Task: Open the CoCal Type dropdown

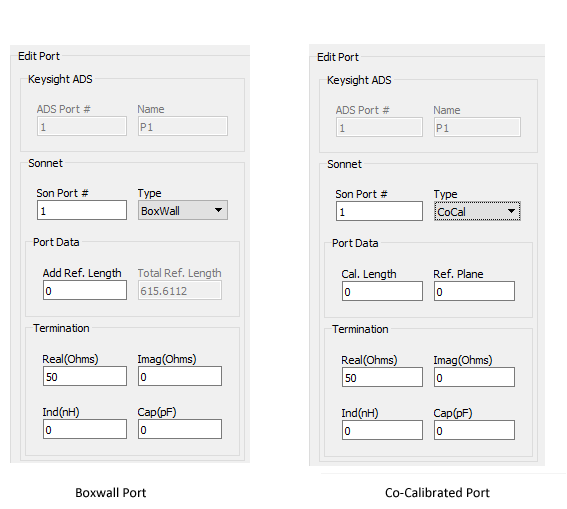Action: [477, 211]
